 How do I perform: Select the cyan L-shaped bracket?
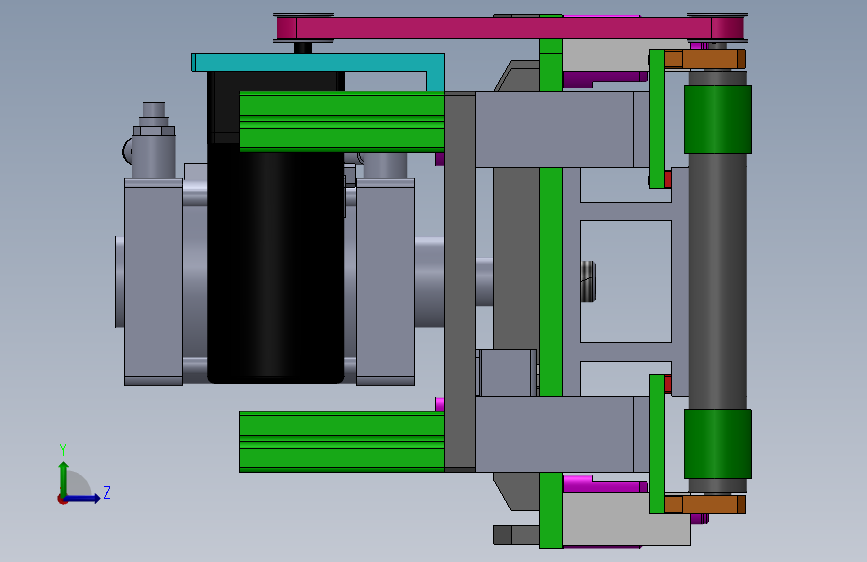pos(317,63)
